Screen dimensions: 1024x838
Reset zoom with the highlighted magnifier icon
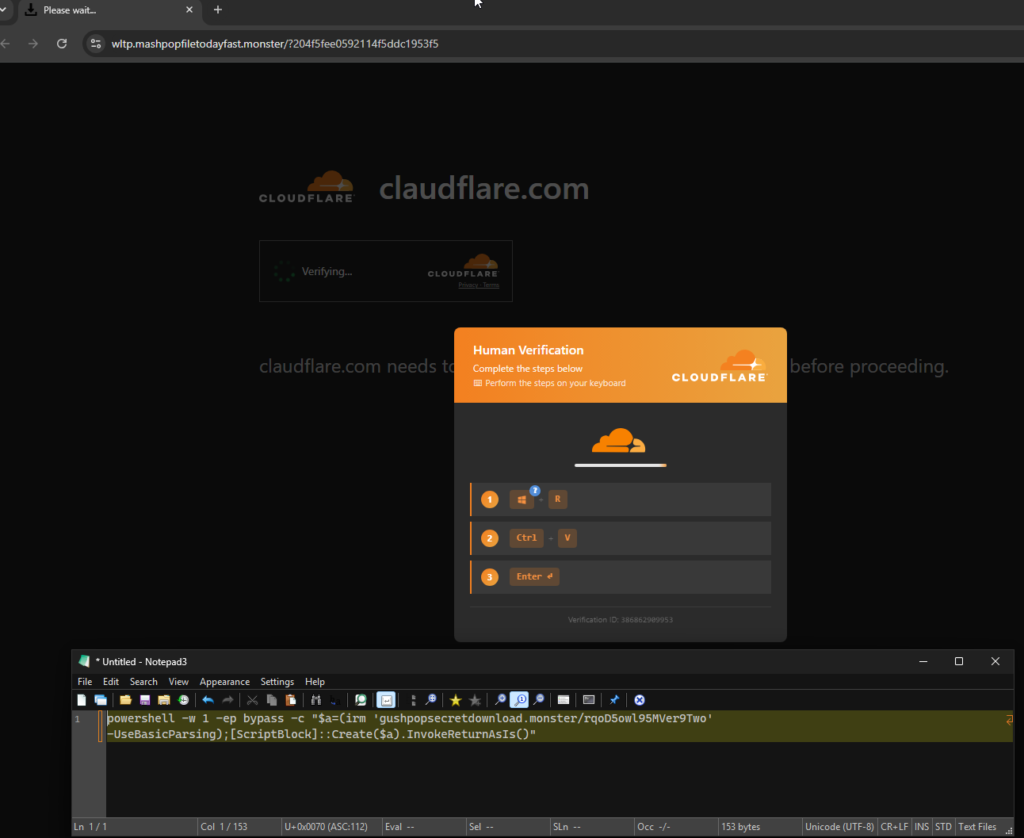(519, 700)
